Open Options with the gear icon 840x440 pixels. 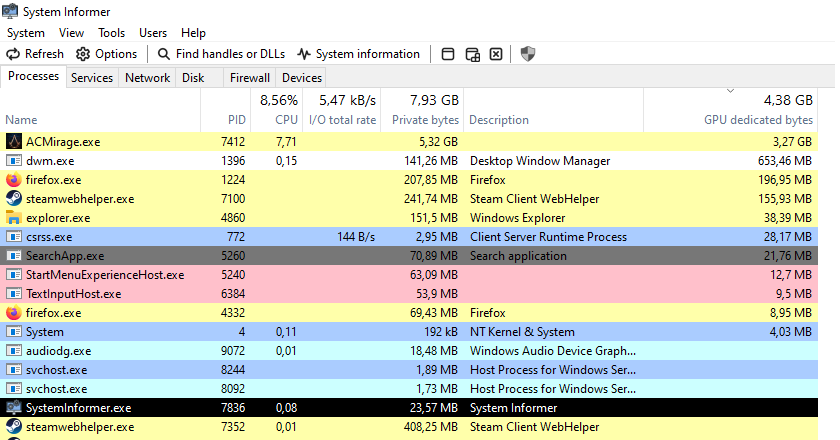pyautogui.click(x=83, y=54)
